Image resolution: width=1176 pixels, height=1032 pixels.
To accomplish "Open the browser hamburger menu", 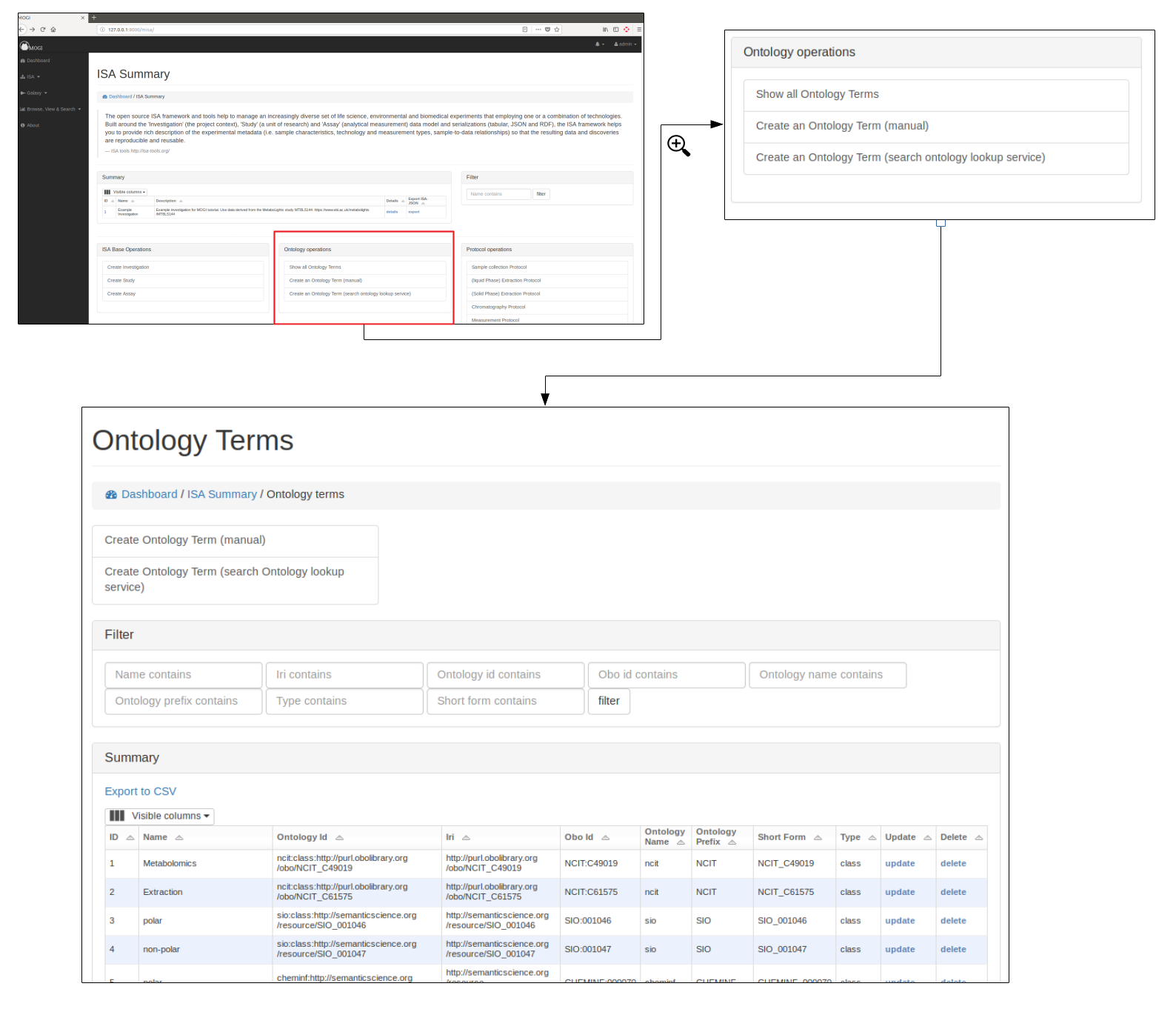I will coord(639,30).
